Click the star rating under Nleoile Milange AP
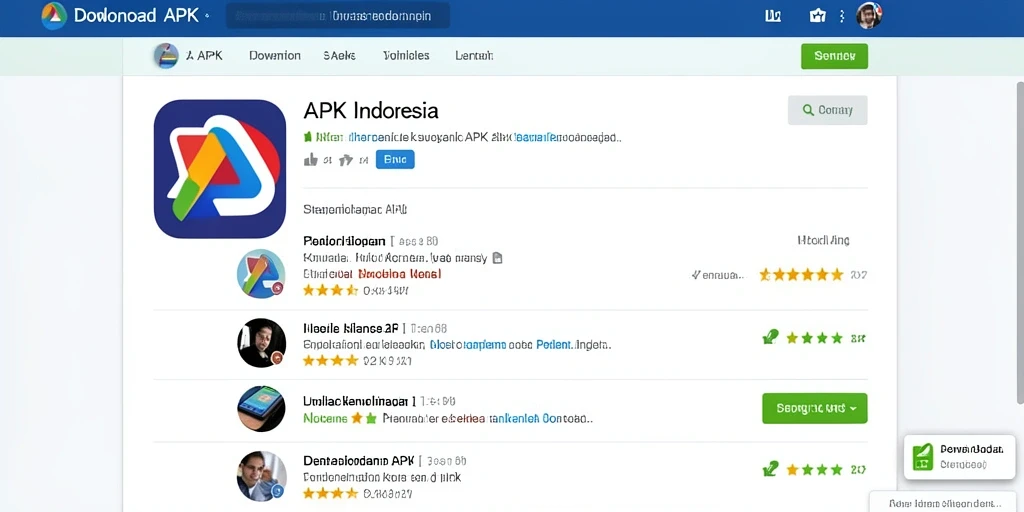The width and height of the screenshot is (1024, 512). pyautogui.click(x=330, y=360)
